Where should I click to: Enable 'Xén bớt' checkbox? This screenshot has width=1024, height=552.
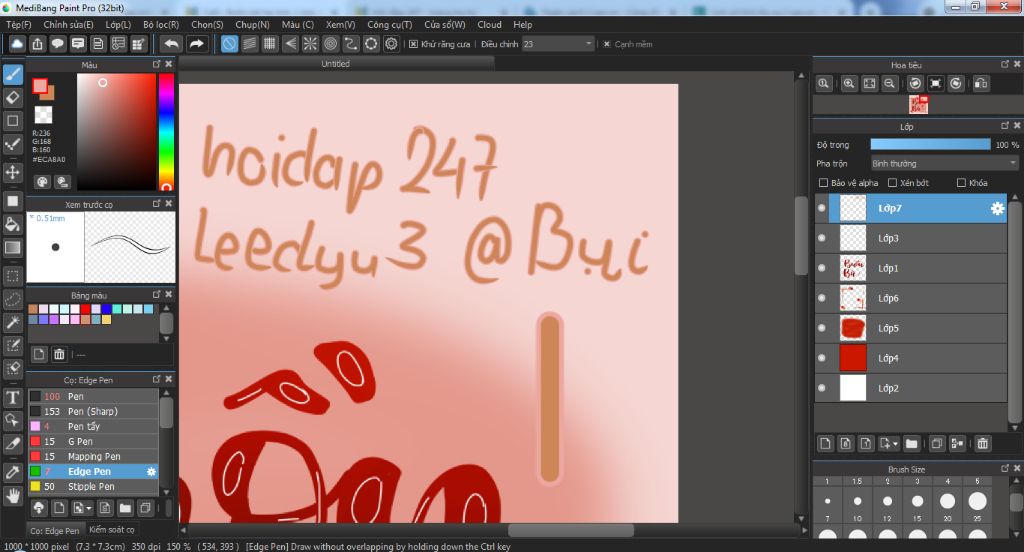[892, 183]
